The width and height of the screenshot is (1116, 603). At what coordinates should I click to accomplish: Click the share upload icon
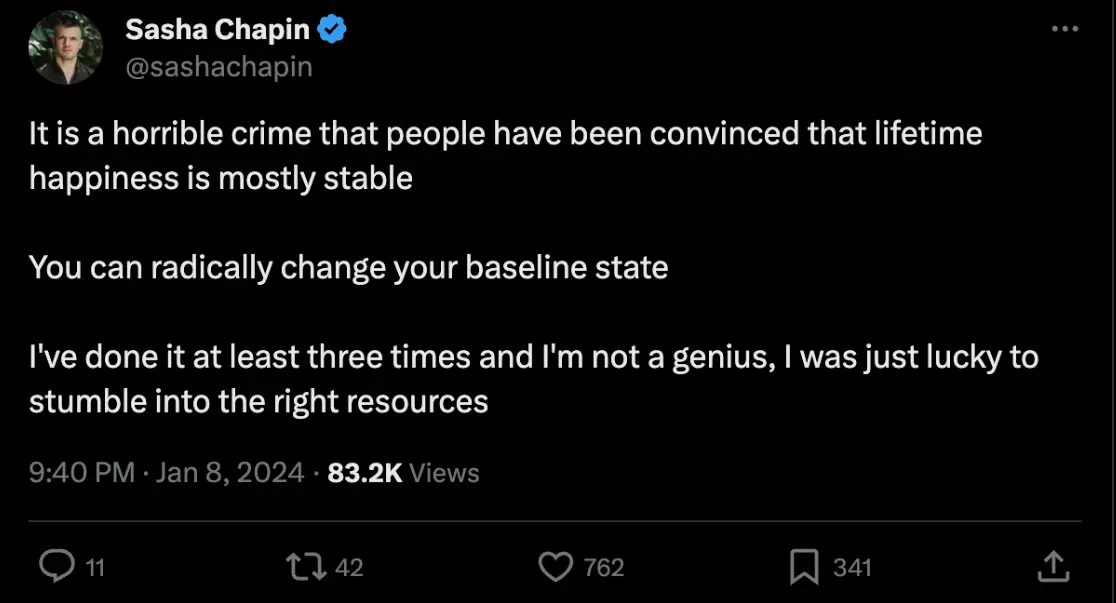(x=1052, y=567)
